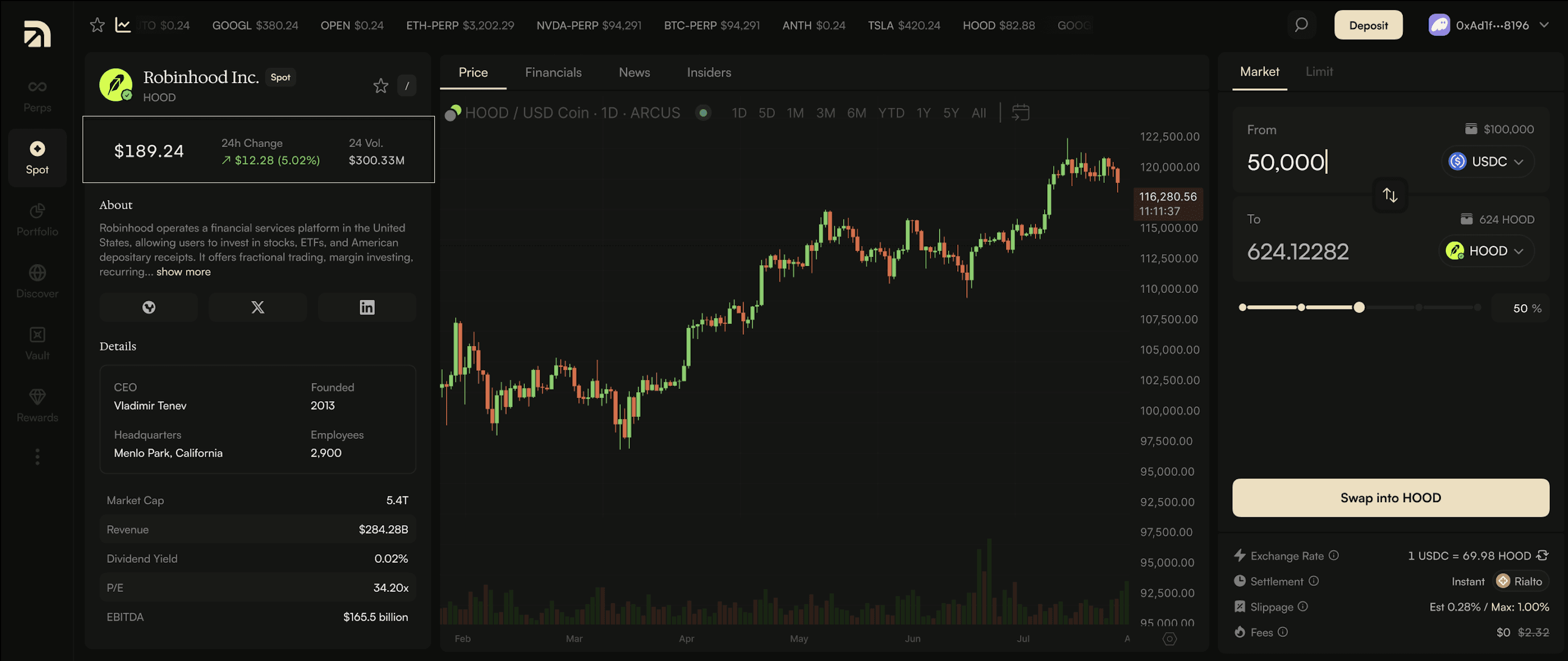Image resolution: width=1568 pixels, height=661 pixels.
Task: Open TSLA $420.24 ticker
Action: (904, 26)
